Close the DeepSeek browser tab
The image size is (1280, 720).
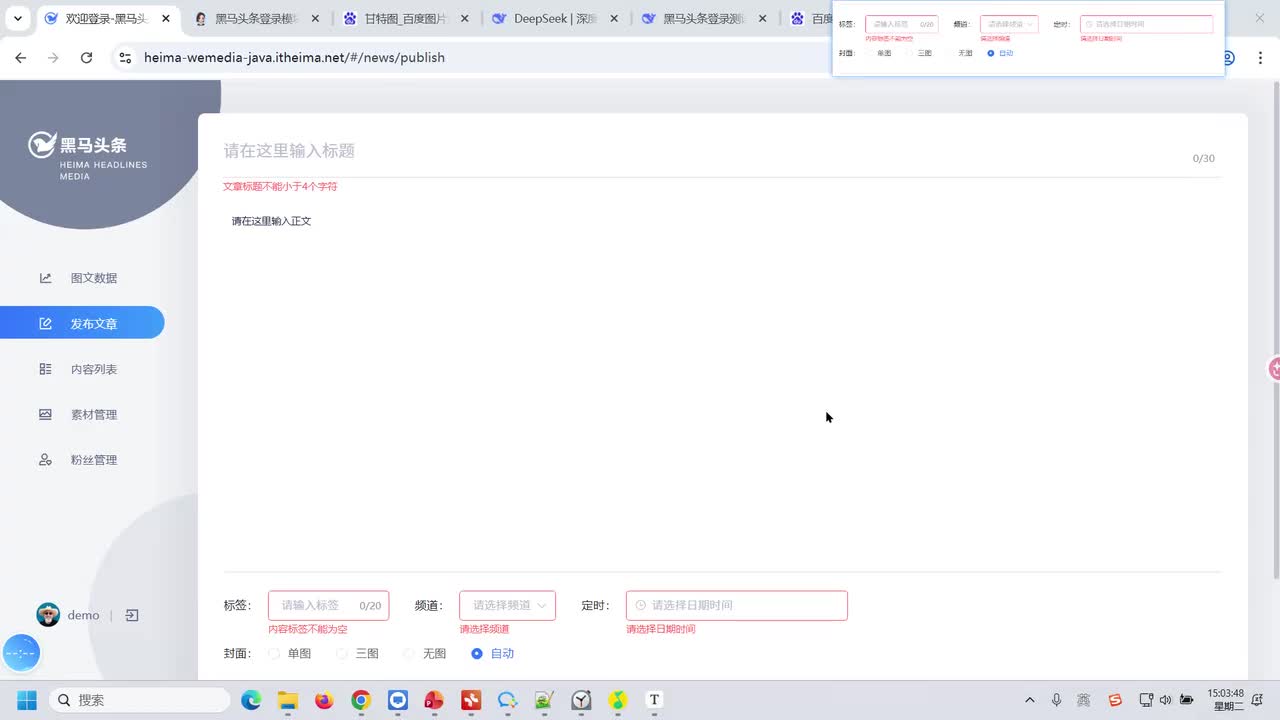[x=614, y=18]
